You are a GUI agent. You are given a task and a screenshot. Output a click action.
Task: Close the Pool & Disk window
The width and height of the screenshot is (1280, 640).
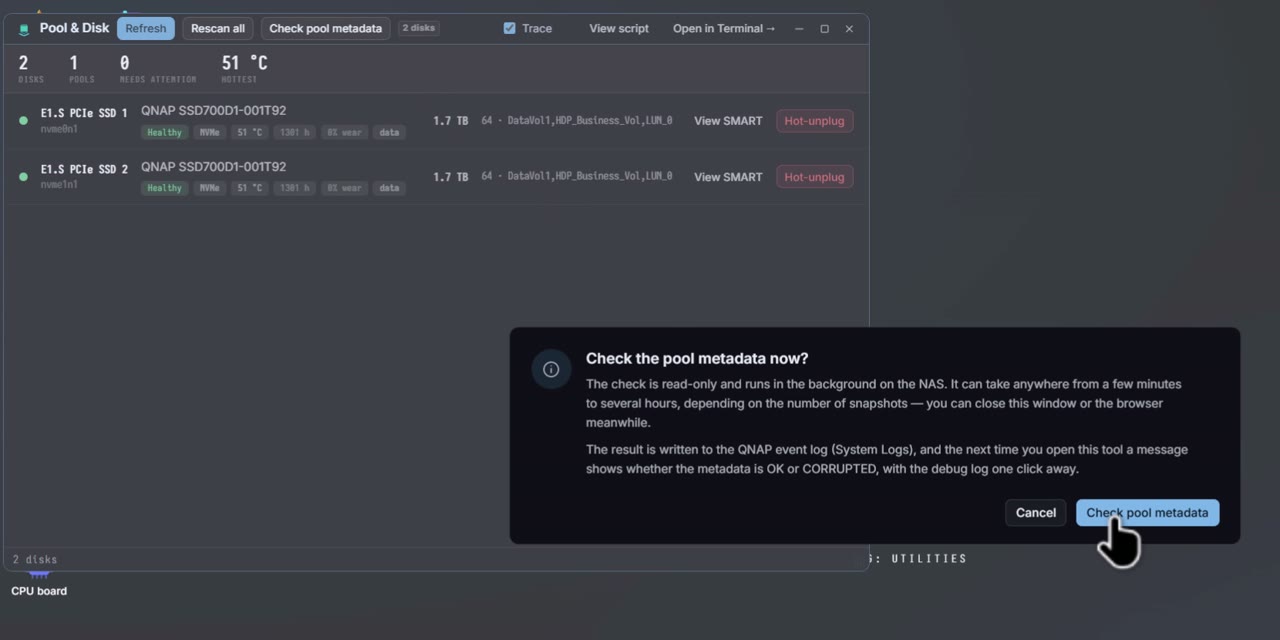click(849, 29)
